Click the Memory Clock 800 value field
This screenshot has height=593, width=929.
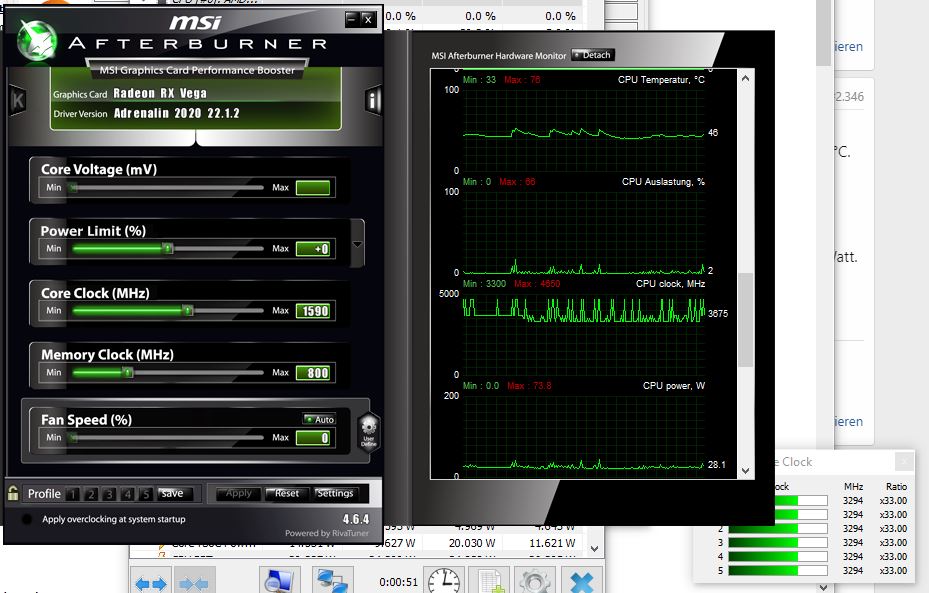point(313,373)
